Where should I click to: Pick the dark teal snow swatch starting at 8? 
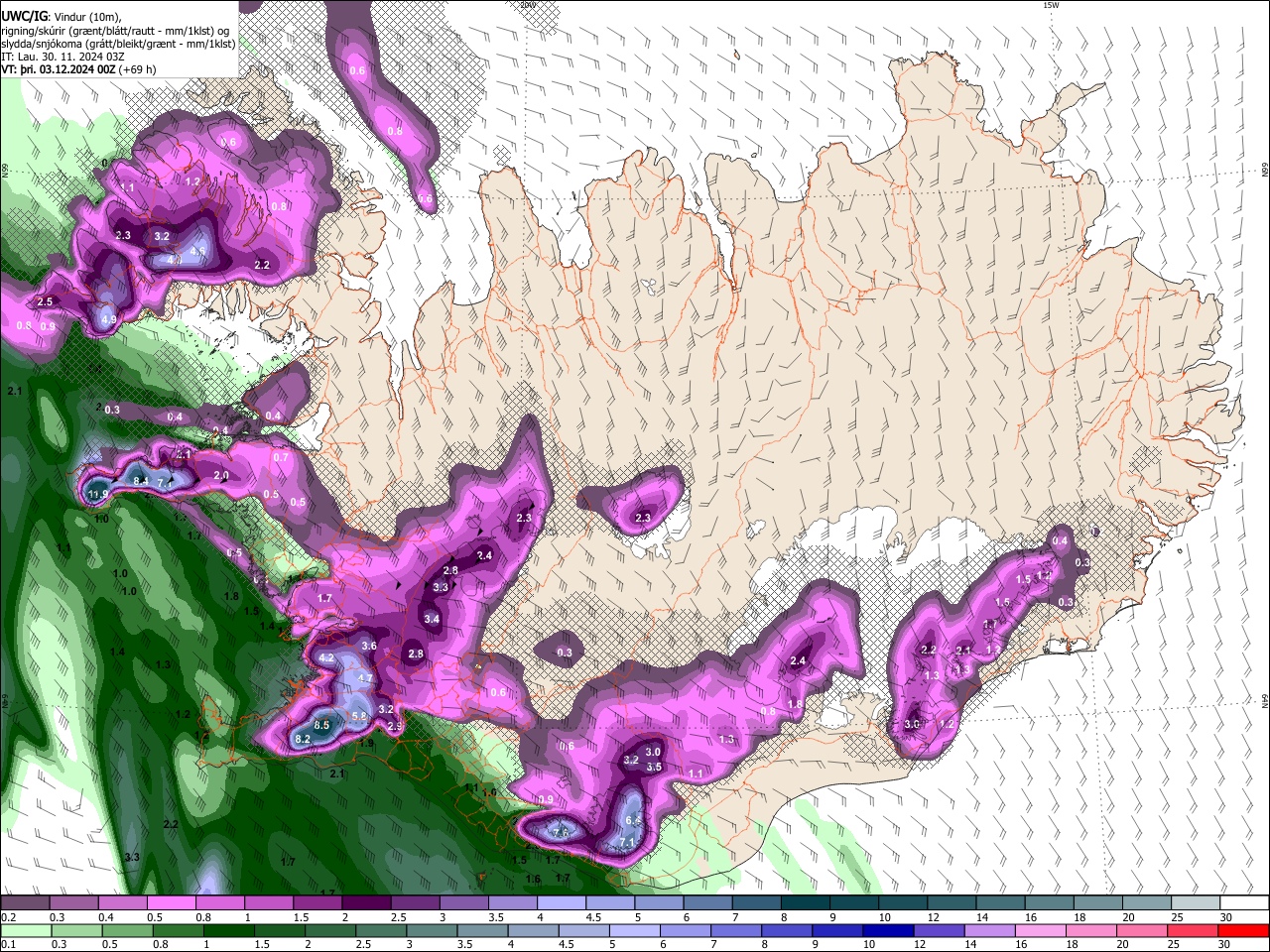point(806,903)
